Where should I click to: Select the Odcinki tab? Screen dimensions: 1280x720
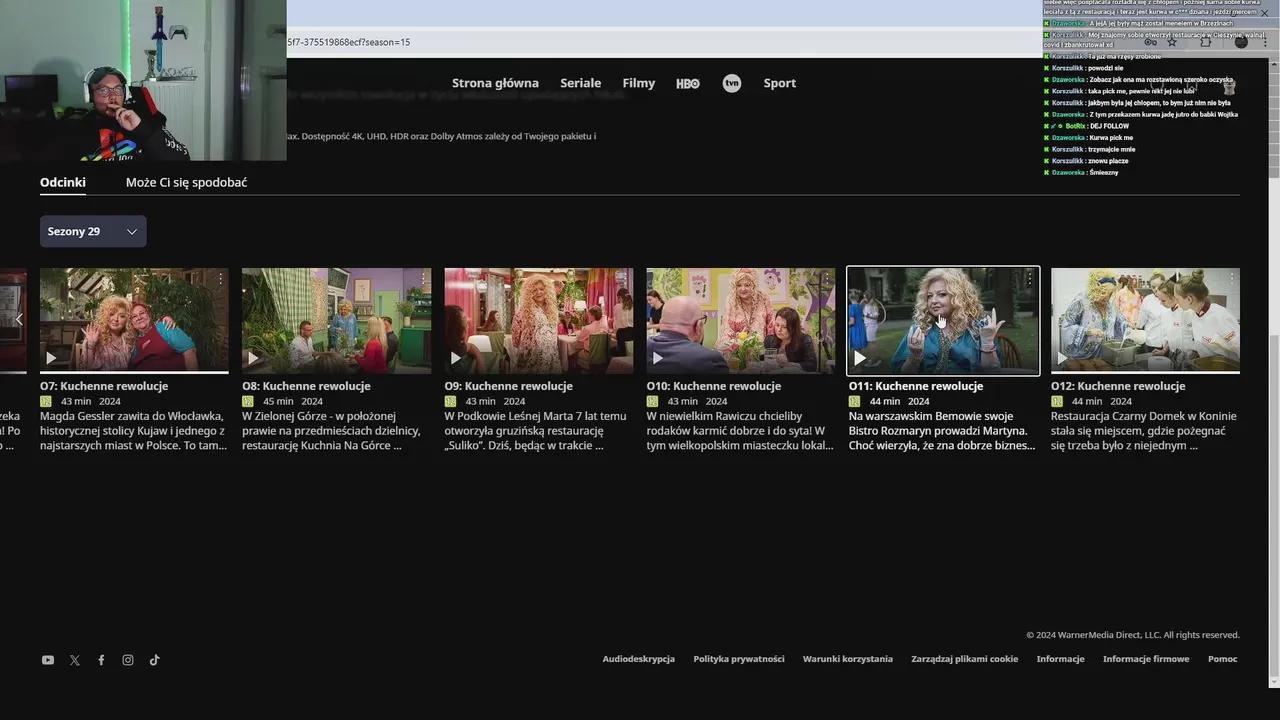click(62, 182)
